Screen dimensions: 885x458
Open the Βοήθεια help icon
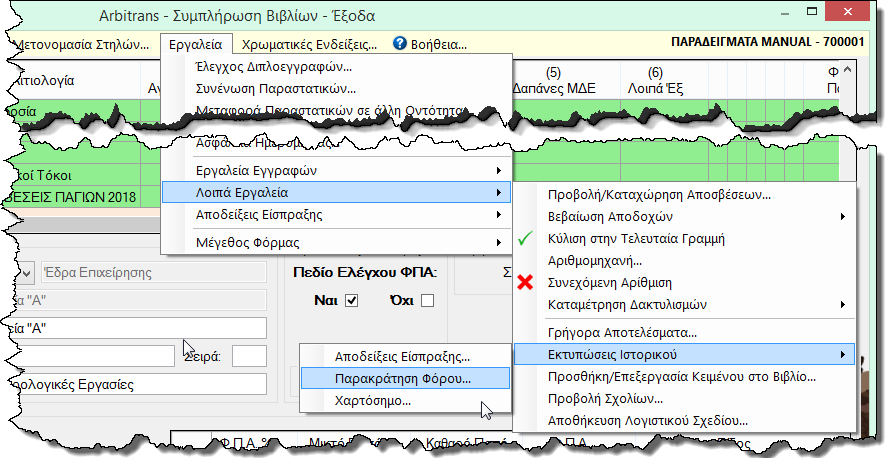400,43
